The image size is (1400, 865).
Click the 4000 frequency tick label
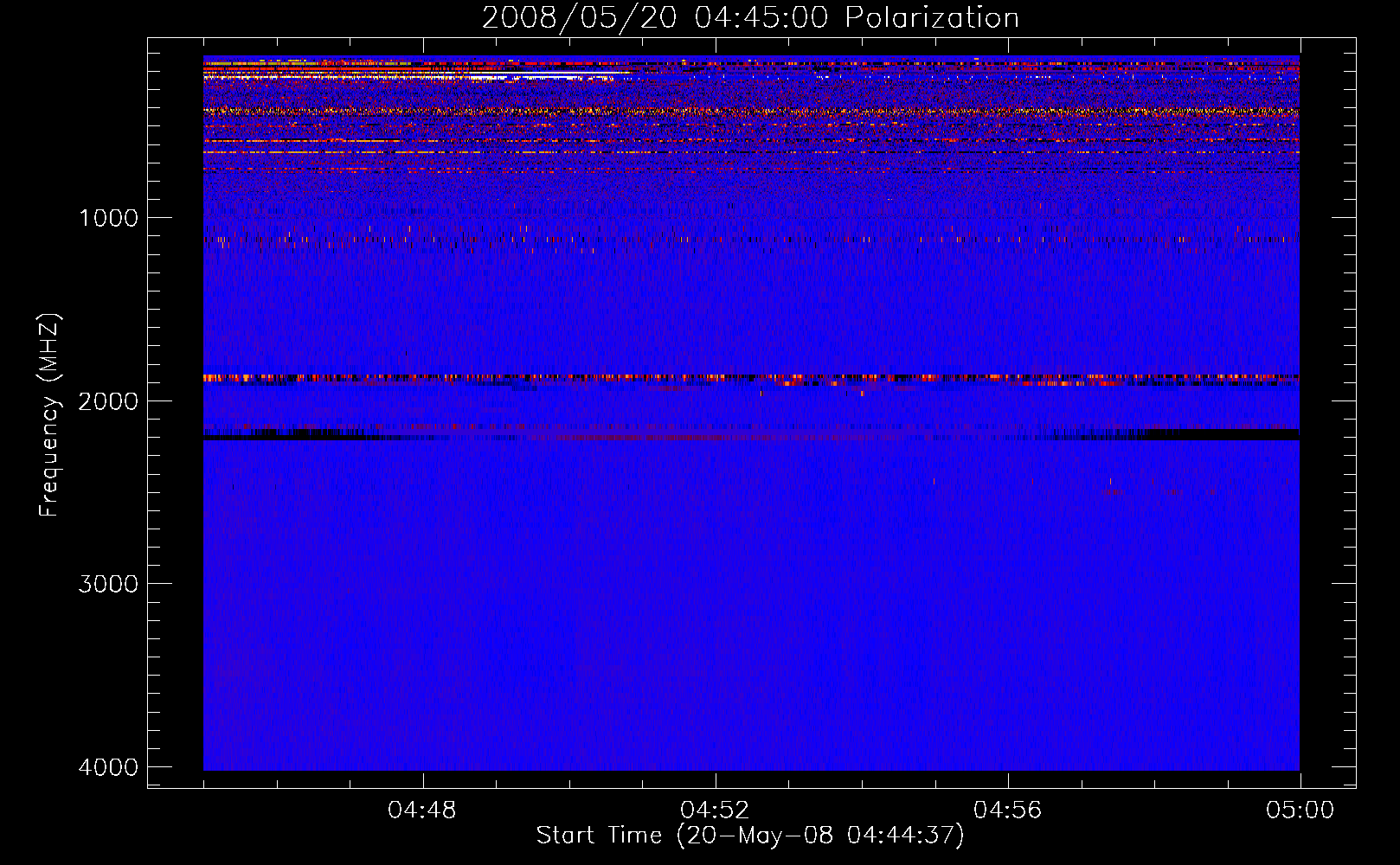[108, 767]
